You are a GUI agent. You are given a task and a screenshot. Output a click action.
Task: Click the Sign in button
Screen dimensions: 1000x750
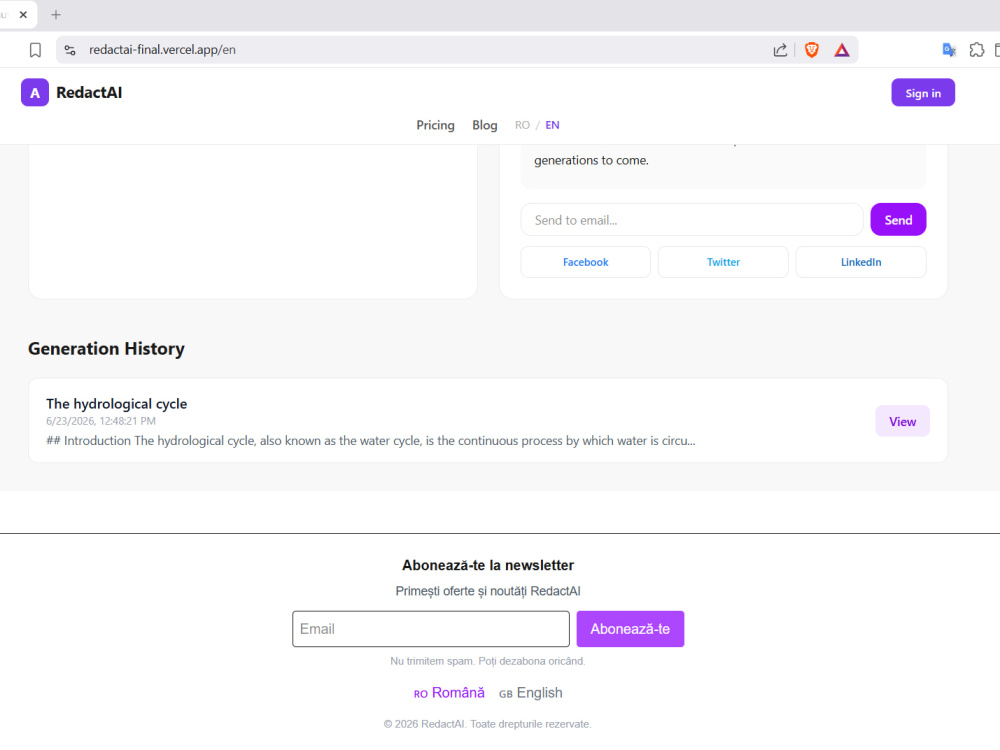tap(923, 92)
